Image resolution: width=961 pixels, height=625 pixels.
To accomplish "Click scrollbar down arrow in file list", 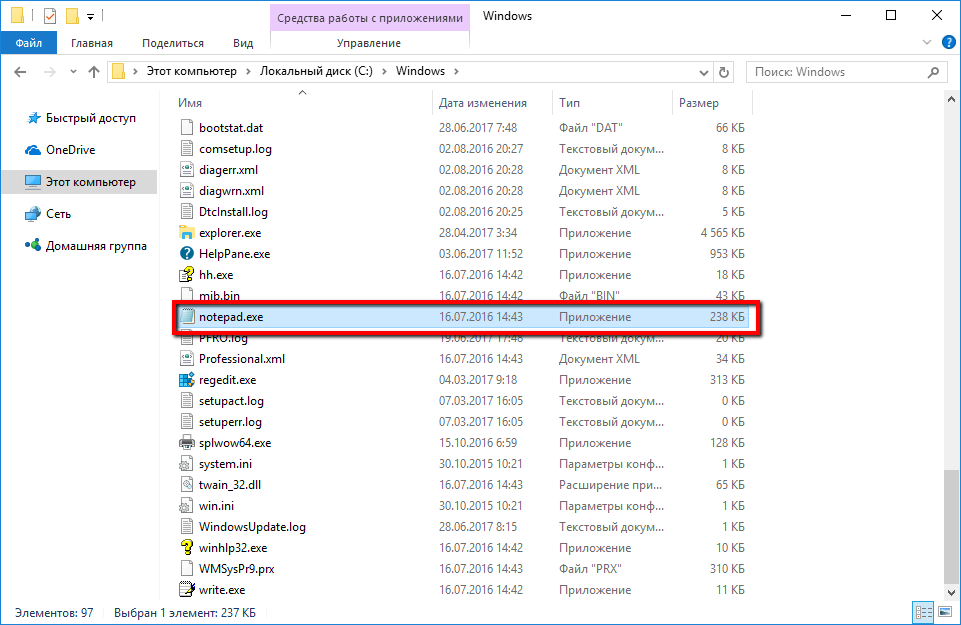I will pos(951,593).
